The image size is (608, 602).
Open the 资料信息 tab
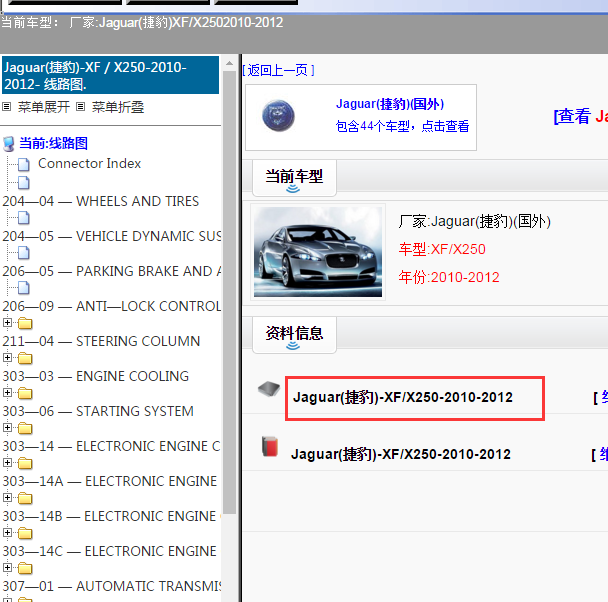click(294, 335)
